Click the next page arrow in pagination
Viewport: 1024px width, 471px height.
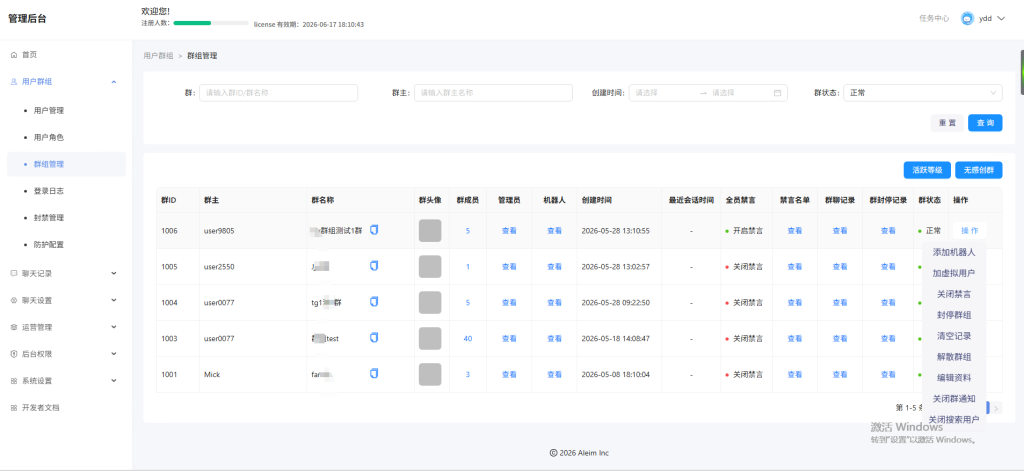click(996, 408)
